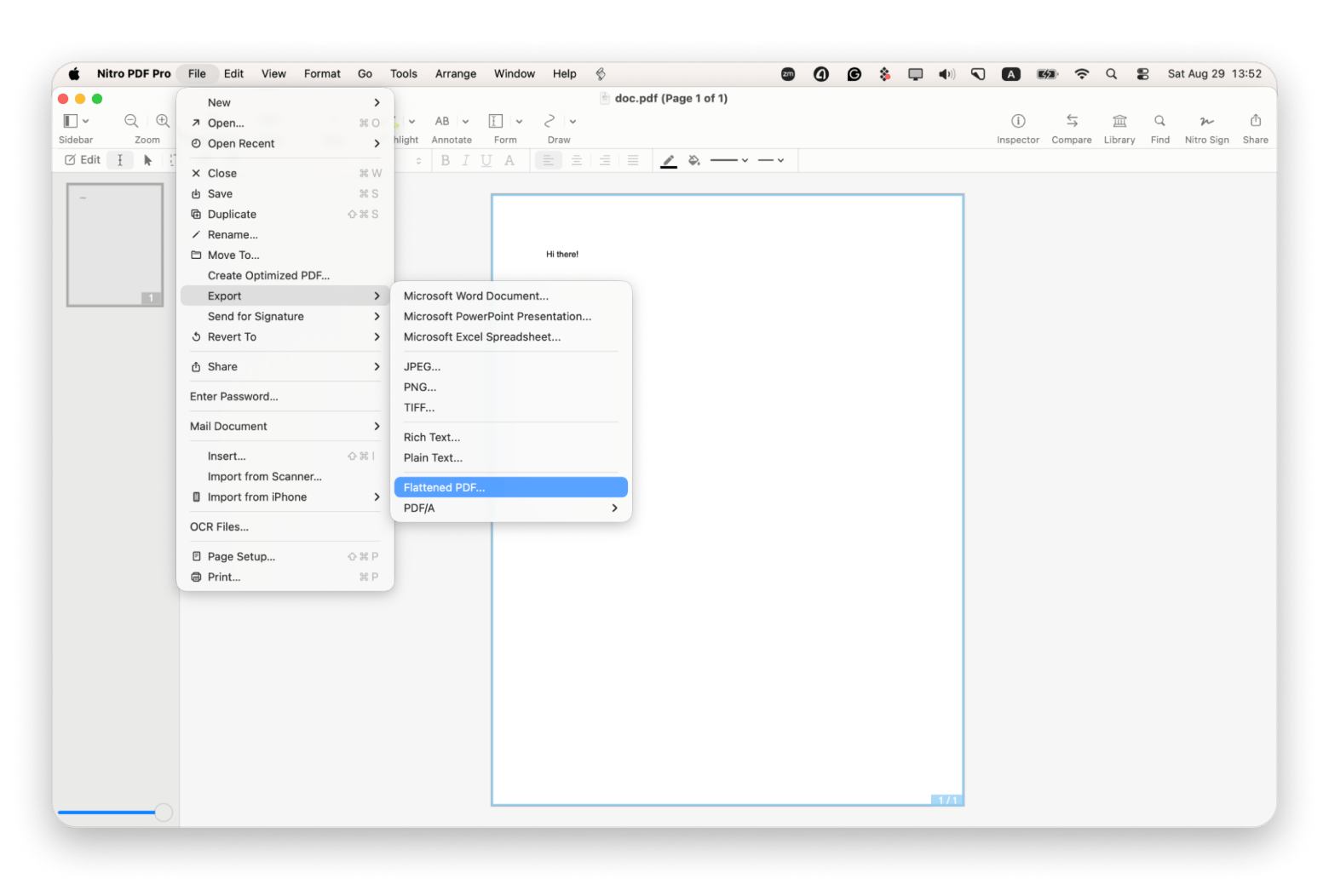This screenshot has height=896, width=1329.
Task: Toggle the Edit mode button
Action: click(83, 160)
